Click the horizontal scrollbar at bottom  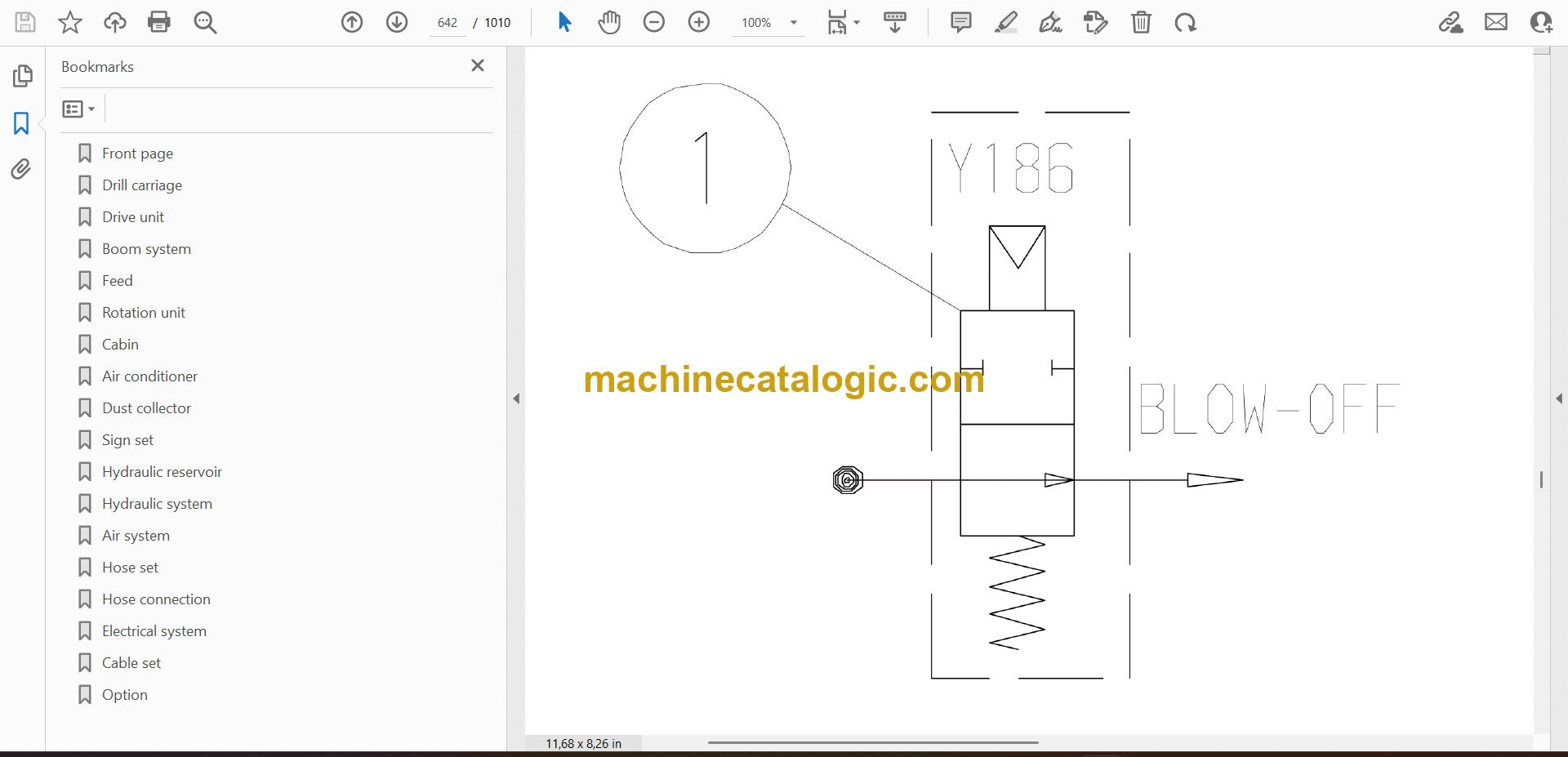pyautogui.click(x=873, y=742)
